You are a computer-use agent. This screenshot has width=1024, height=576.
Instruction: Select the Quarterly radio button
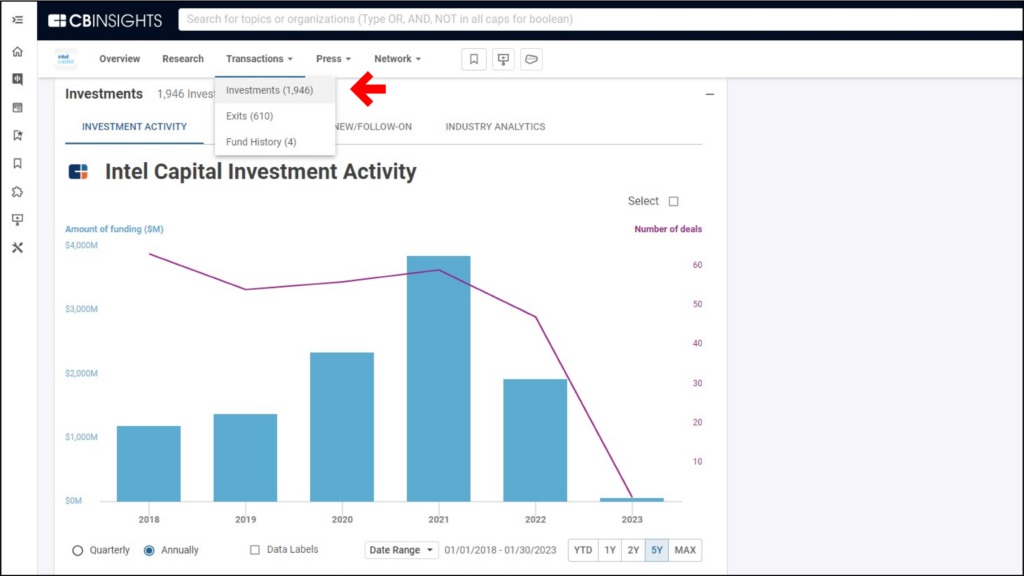(x=78, y=551)
